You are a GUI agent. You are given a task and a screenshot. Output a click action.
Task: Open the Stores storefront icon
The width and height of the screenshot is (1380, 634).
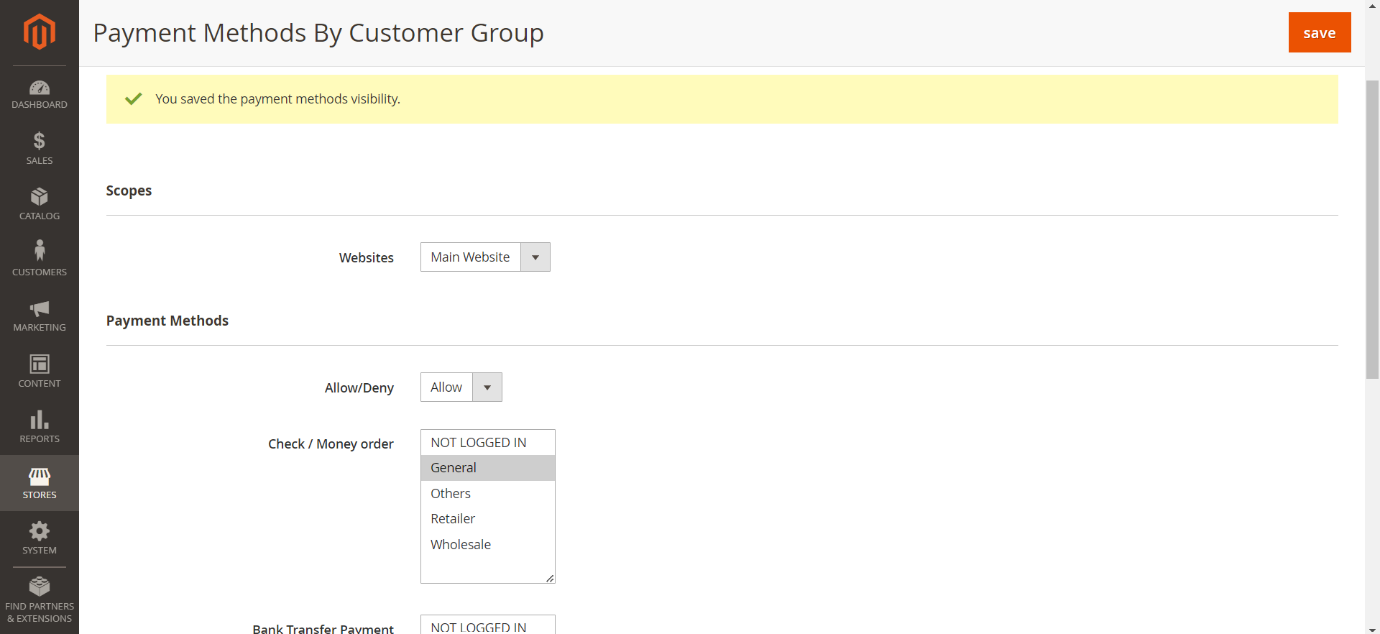(39, 477)
